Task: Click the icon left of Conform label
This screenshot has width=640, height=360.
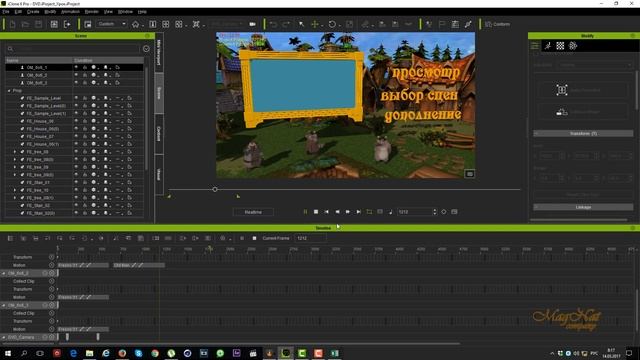Action: 488,24
